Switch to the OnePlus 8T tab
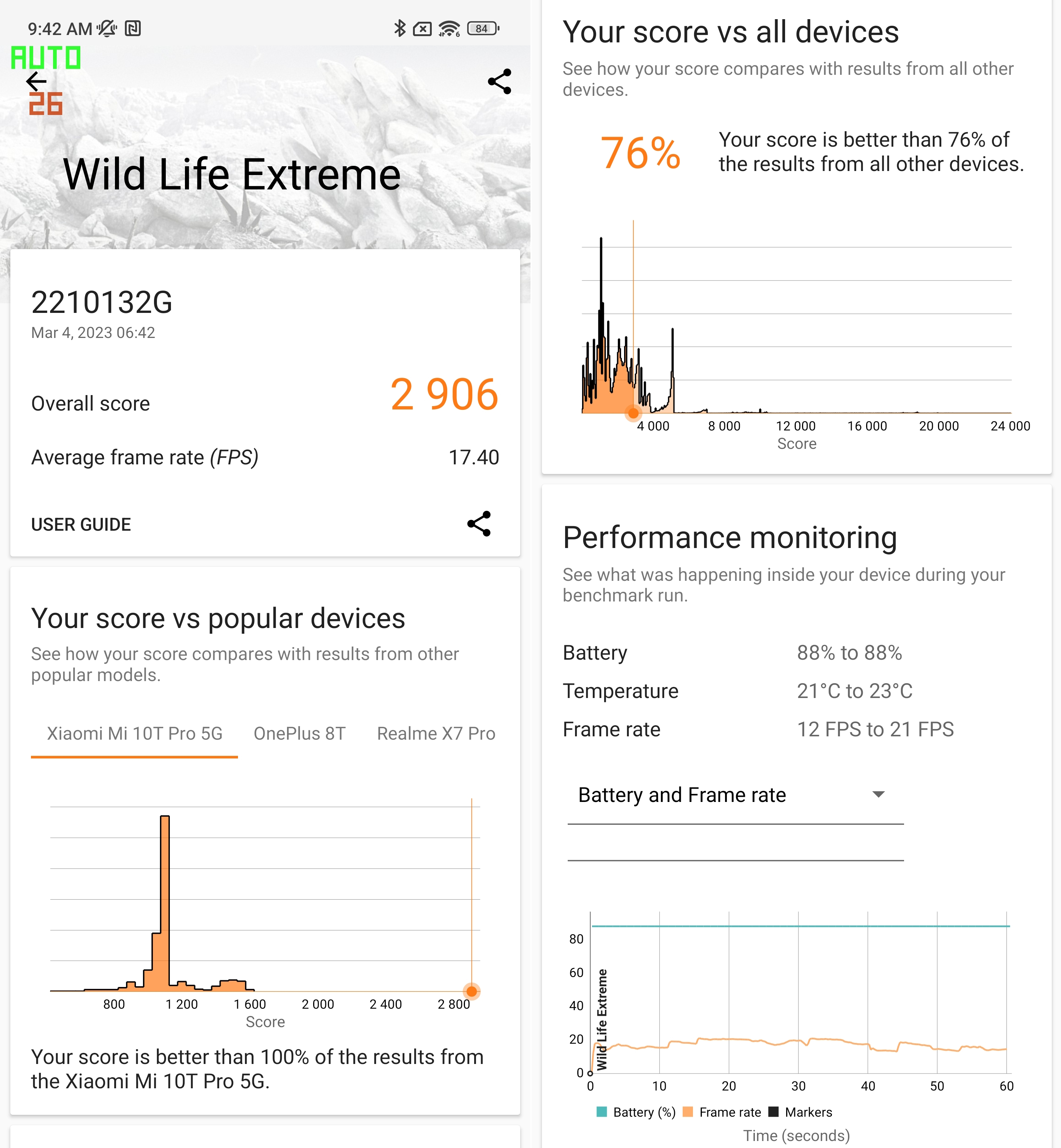The image size is (1061, 1148). [x=299, y=733]
